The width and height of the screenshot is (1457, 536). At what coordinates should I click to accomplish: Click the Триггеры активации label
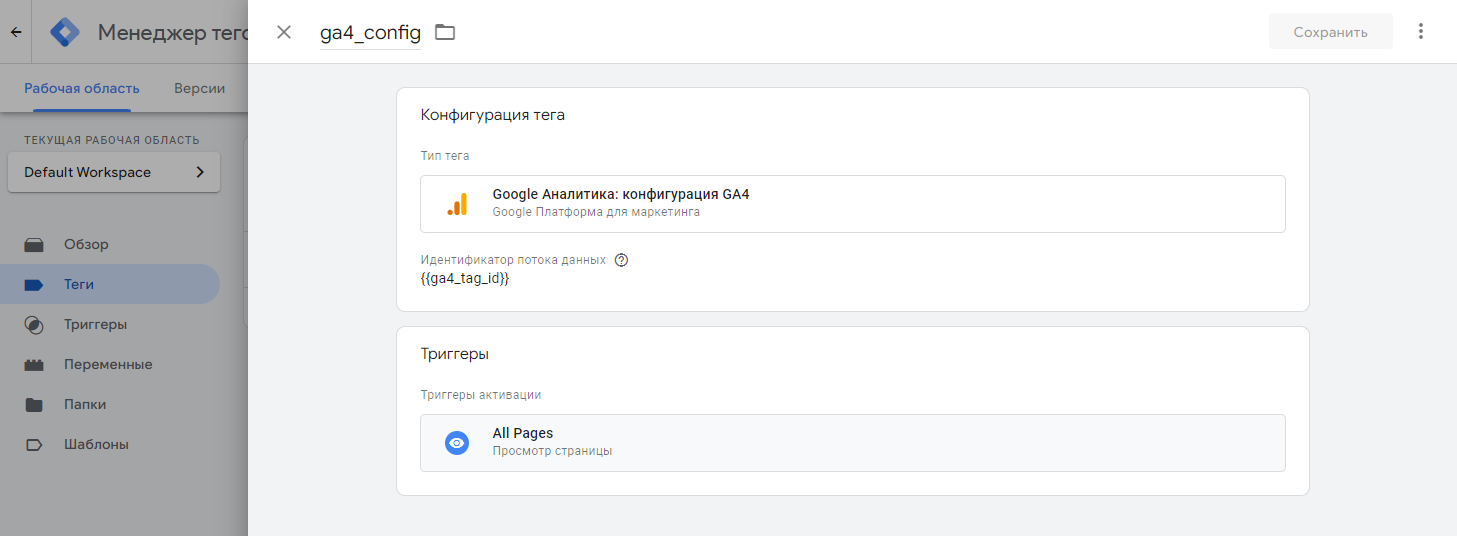[481, 395]
